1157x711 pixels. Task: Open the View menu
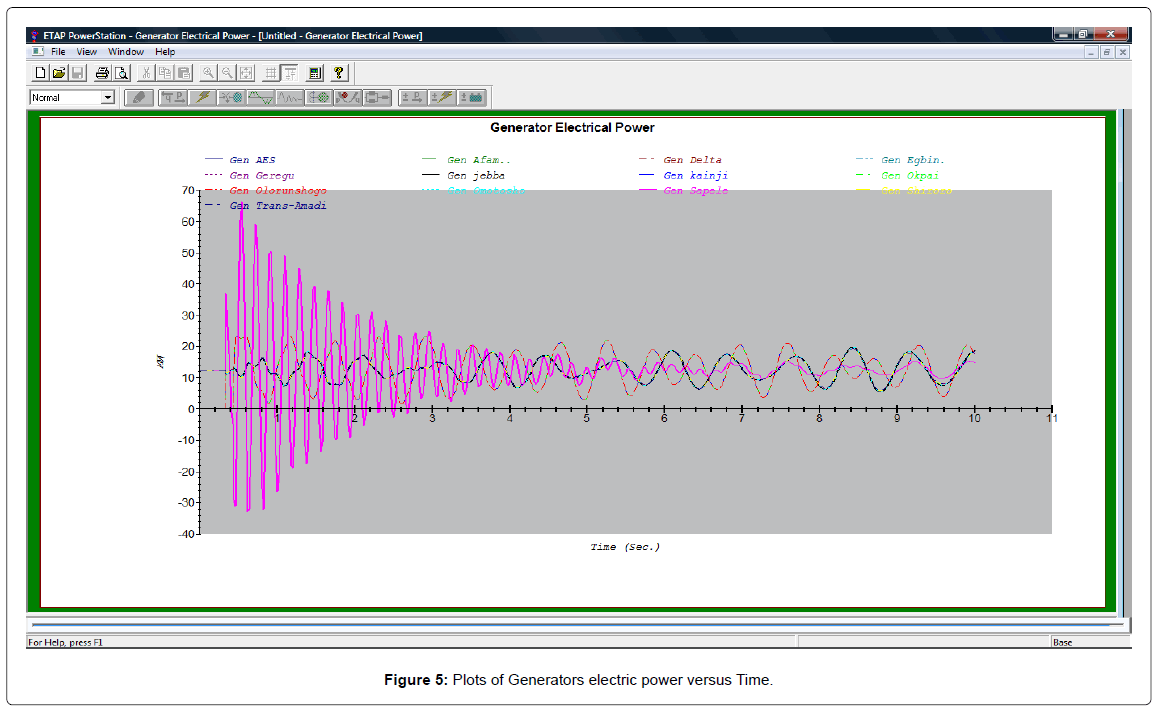point(86,52)
